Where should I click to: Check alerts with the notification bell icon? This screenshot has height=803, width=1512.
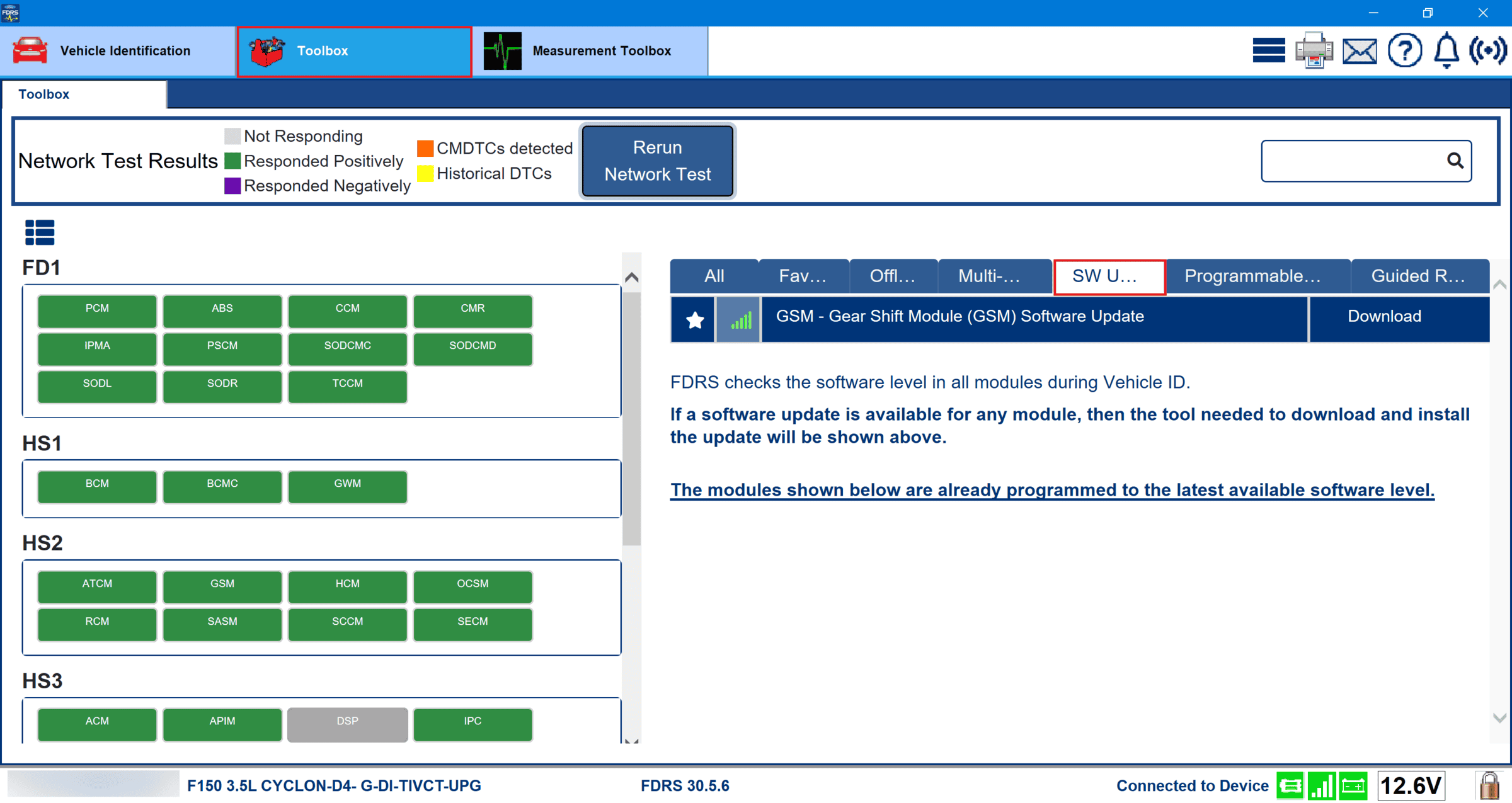tap(1446, 50)
